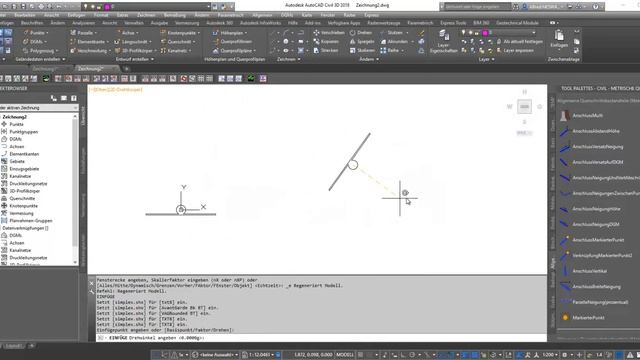Select Querschnitte in the prospector tree

point(22,198)
